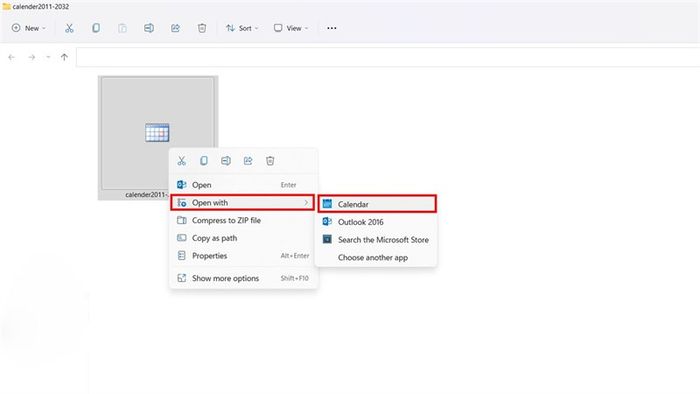
Task: Click the Delete trash icon in the top toolbar
Action: [x=202, y=28]
